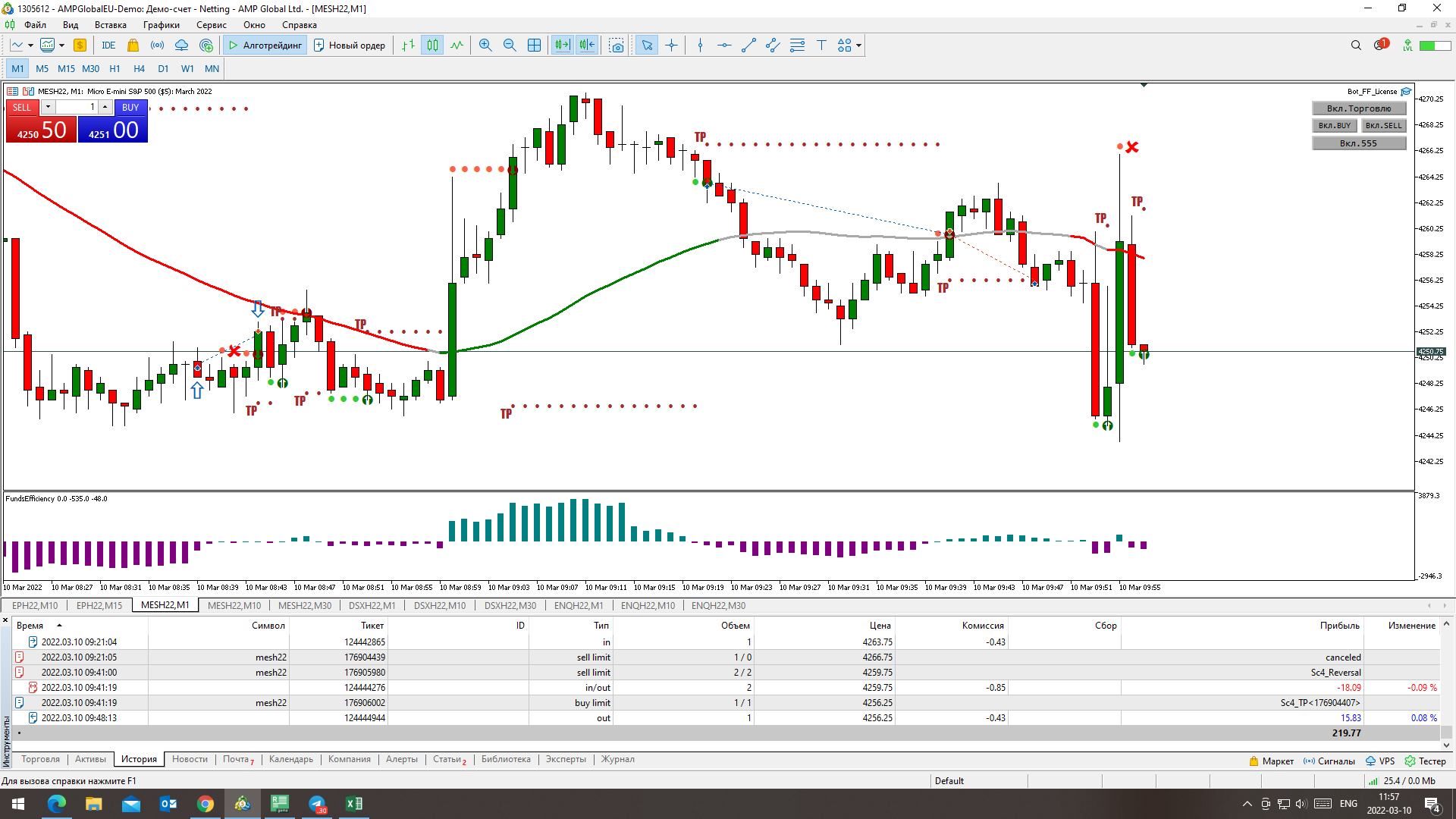
Task: Toggle Algo Trading (Алготрейдинг) button
Action: click(265, 45)
